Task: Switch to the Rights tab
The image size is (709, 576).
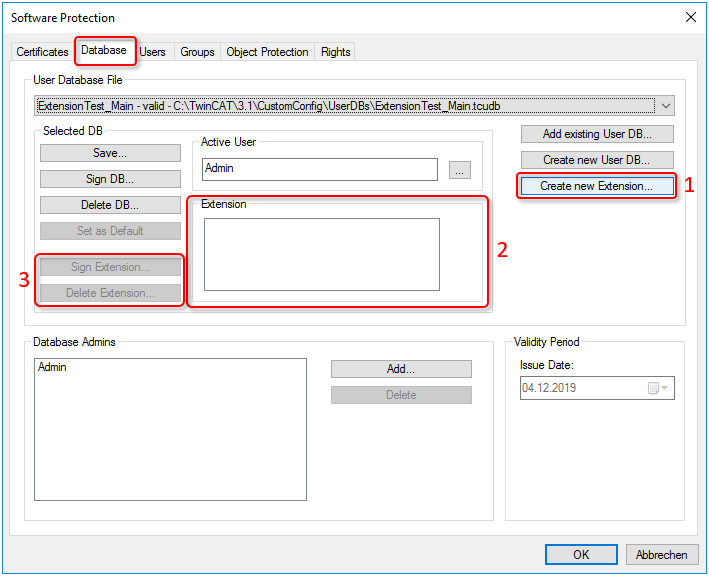Action: coord(336,52)
